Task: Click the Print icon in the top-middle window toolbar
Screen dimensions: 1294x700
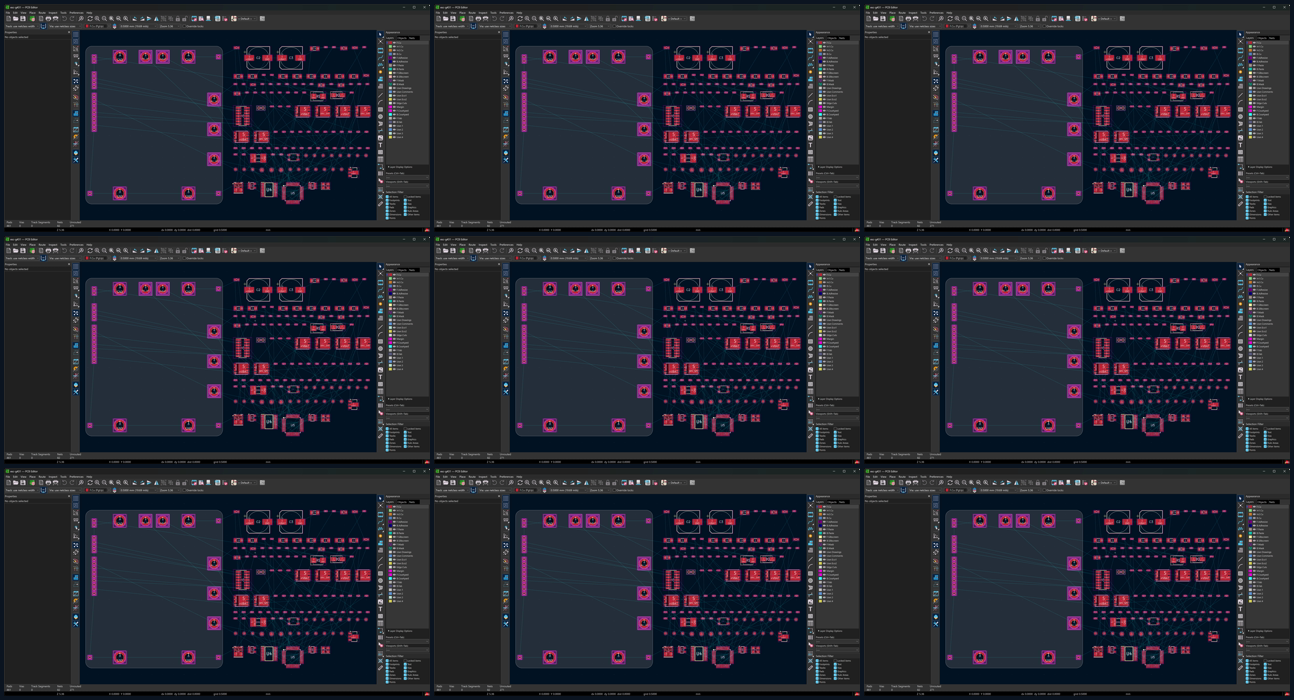Action: (478, 18)
